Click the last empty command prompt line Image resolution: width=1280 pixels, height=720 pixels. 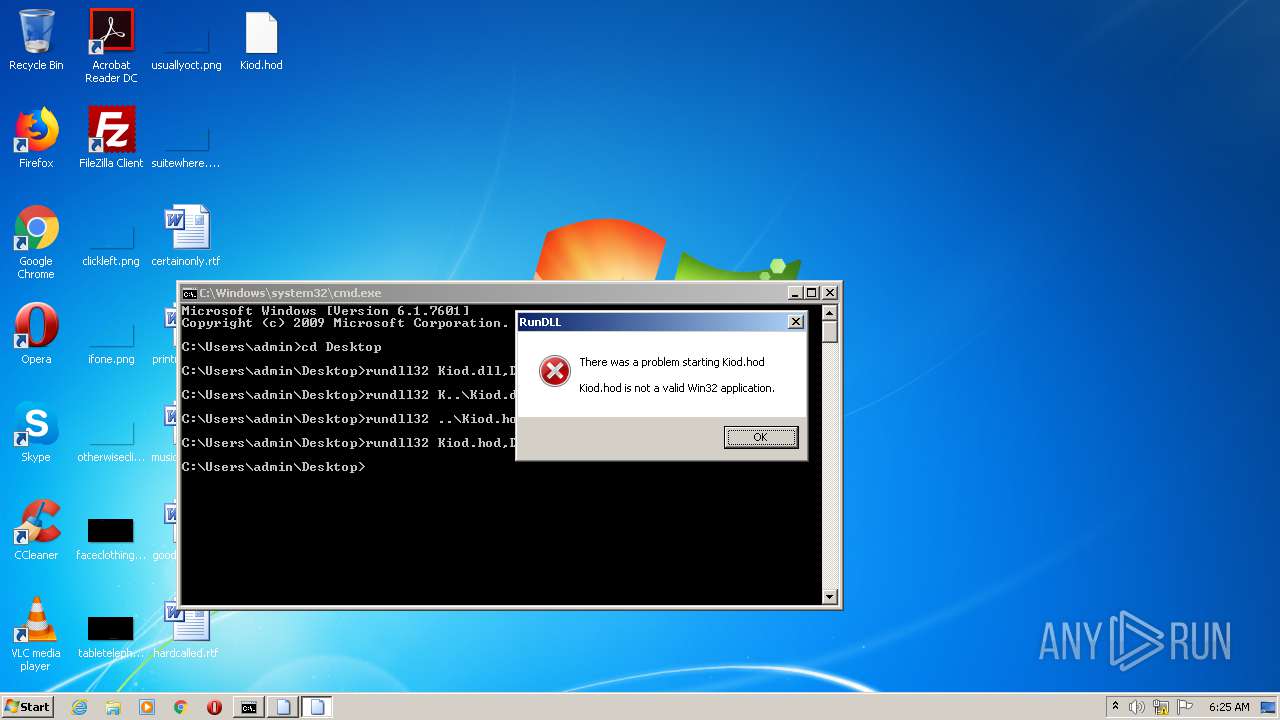pos(274,467)
